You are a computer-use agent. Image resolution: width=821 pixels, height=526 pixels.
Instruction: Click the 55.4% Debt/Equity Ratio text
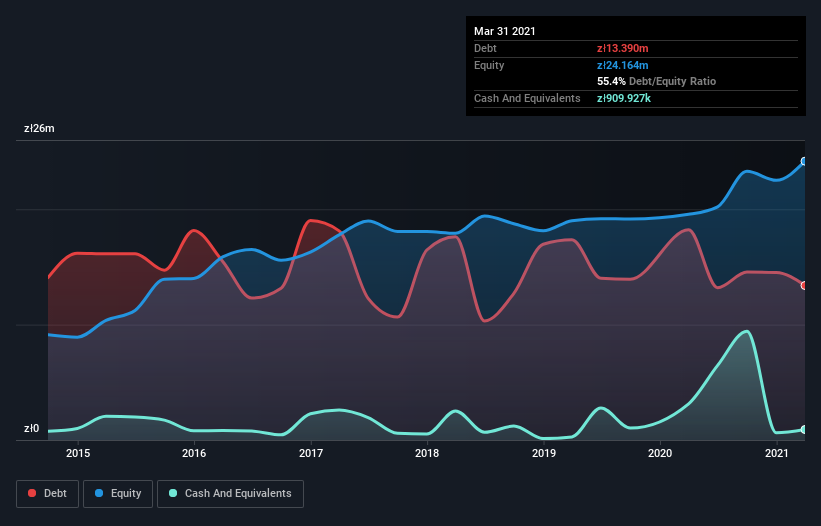pos(657,81)
